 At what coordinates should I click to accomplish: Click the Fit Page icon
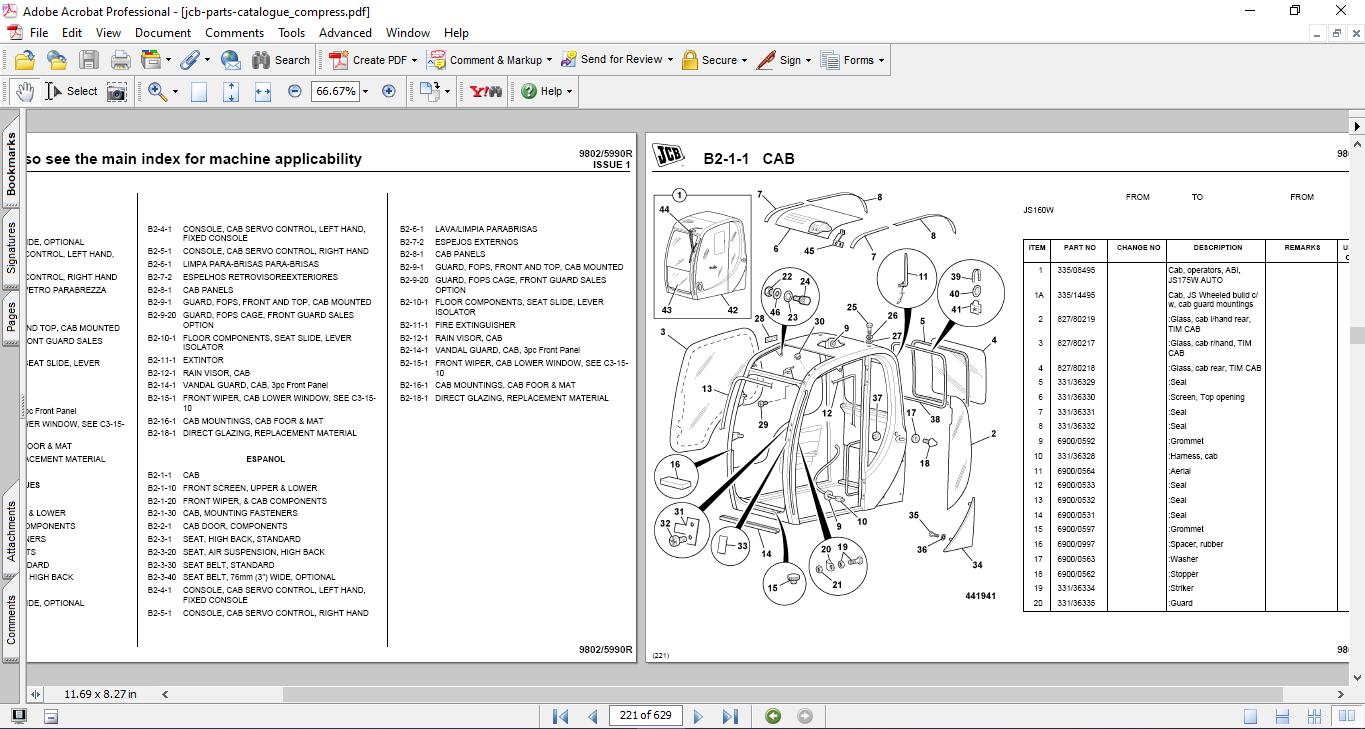231,91
